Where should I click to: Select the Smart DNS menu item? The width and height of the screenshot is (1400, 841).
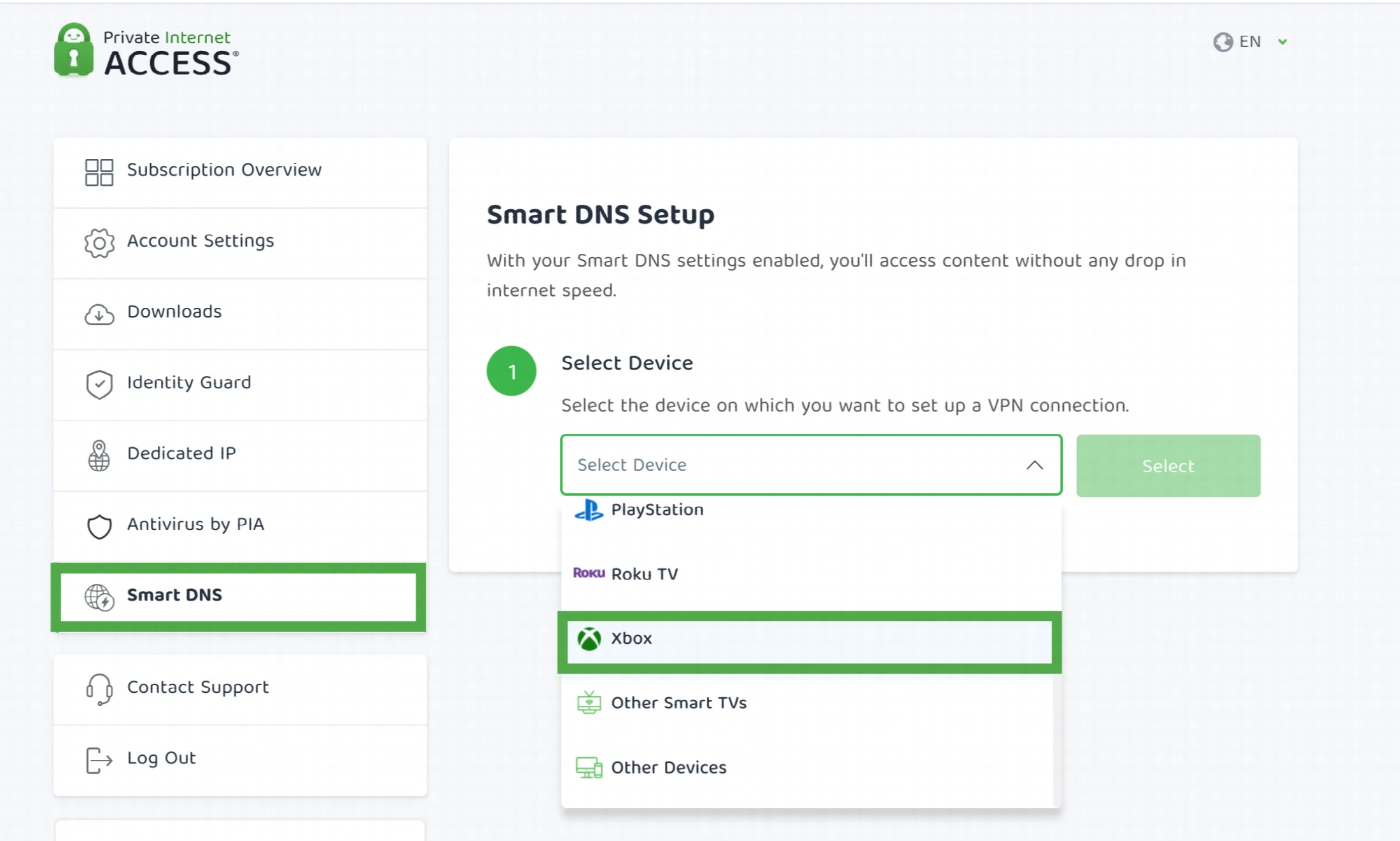239,597
